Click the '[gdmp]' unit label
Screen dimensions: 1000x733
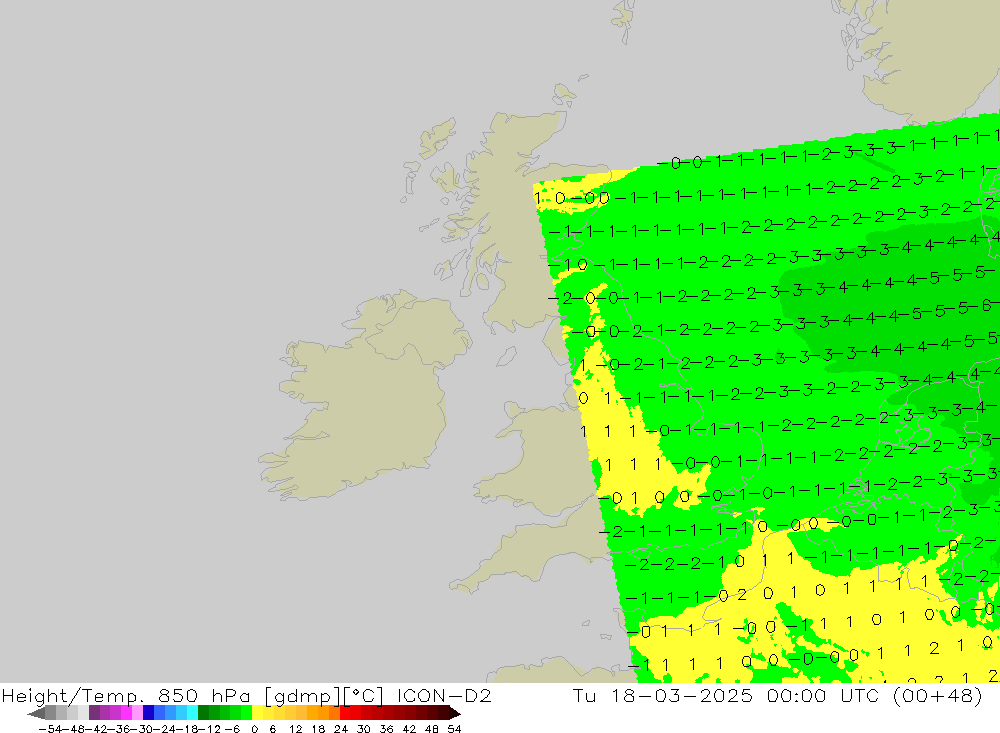[x=302, y=696]
